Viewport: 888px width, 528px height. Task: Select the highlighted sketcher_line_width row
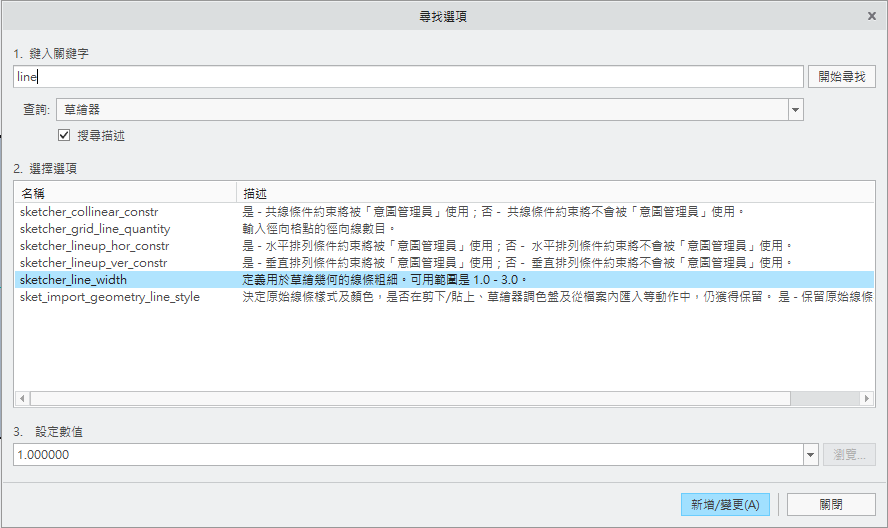pos(73,280)
